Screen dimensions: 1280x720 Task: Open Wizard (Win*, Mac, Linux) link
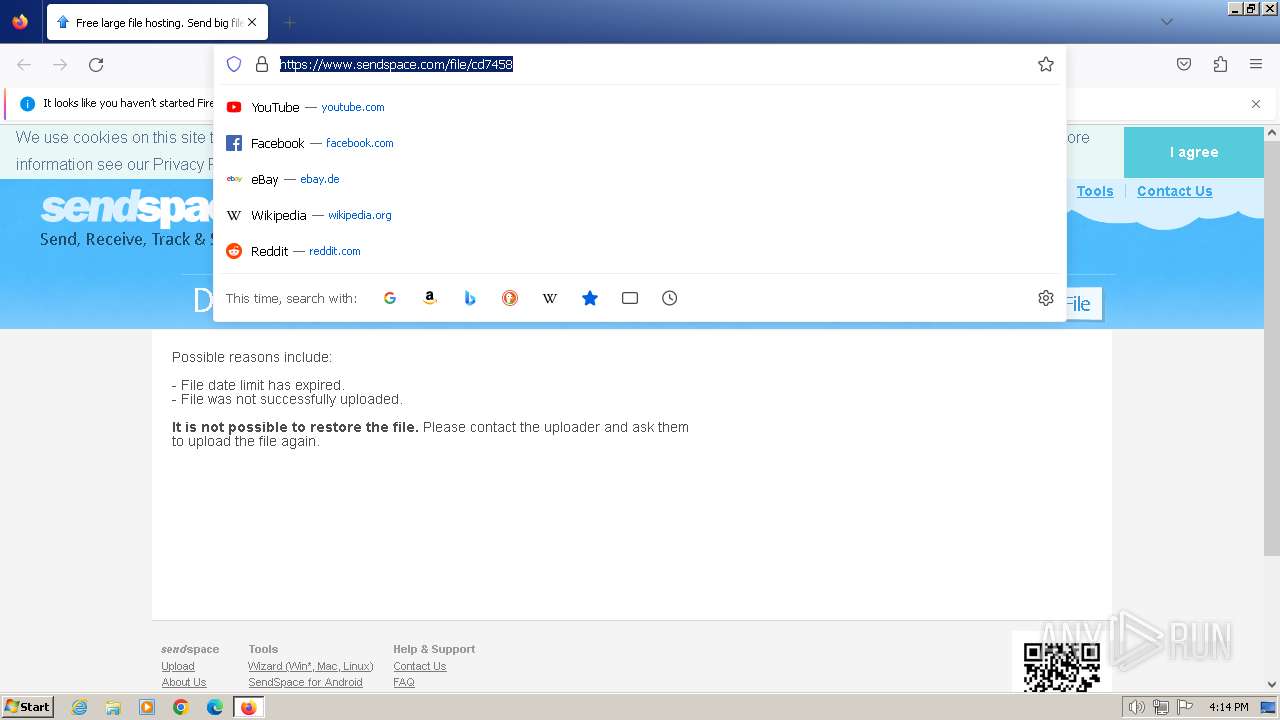pos(311,666)
